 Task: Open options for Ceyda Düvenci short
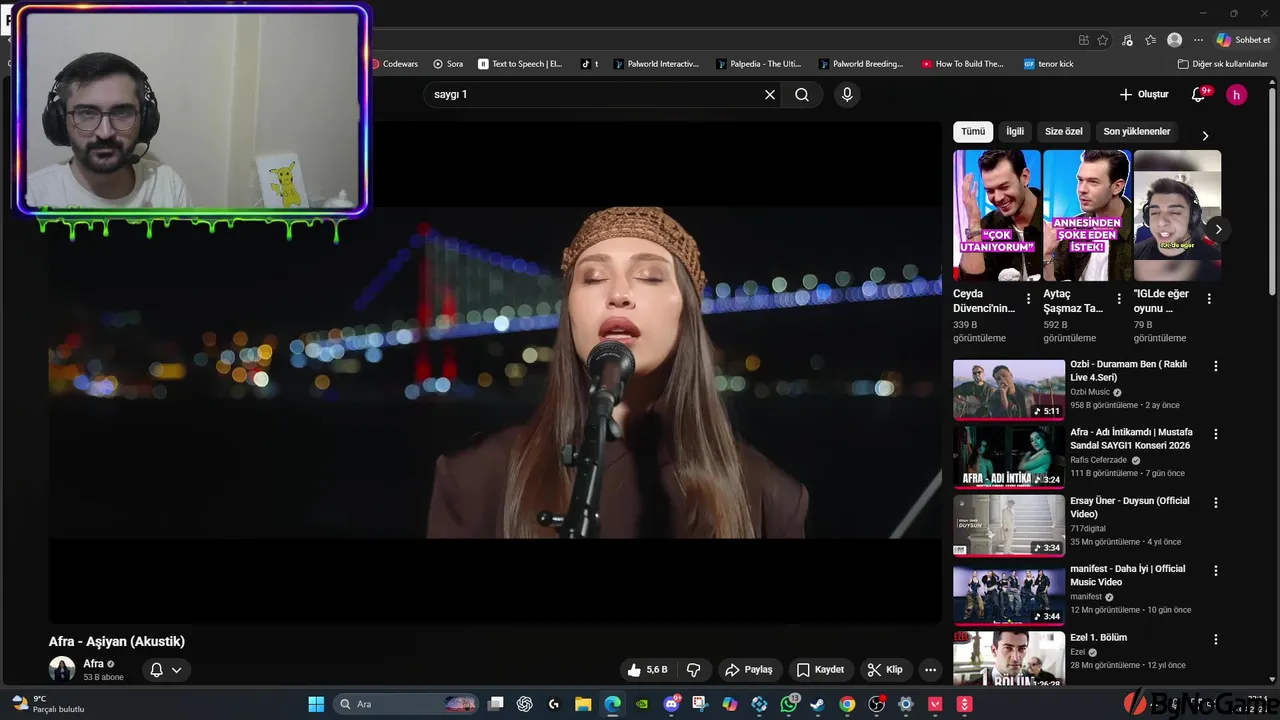(x=1028, y=299)
